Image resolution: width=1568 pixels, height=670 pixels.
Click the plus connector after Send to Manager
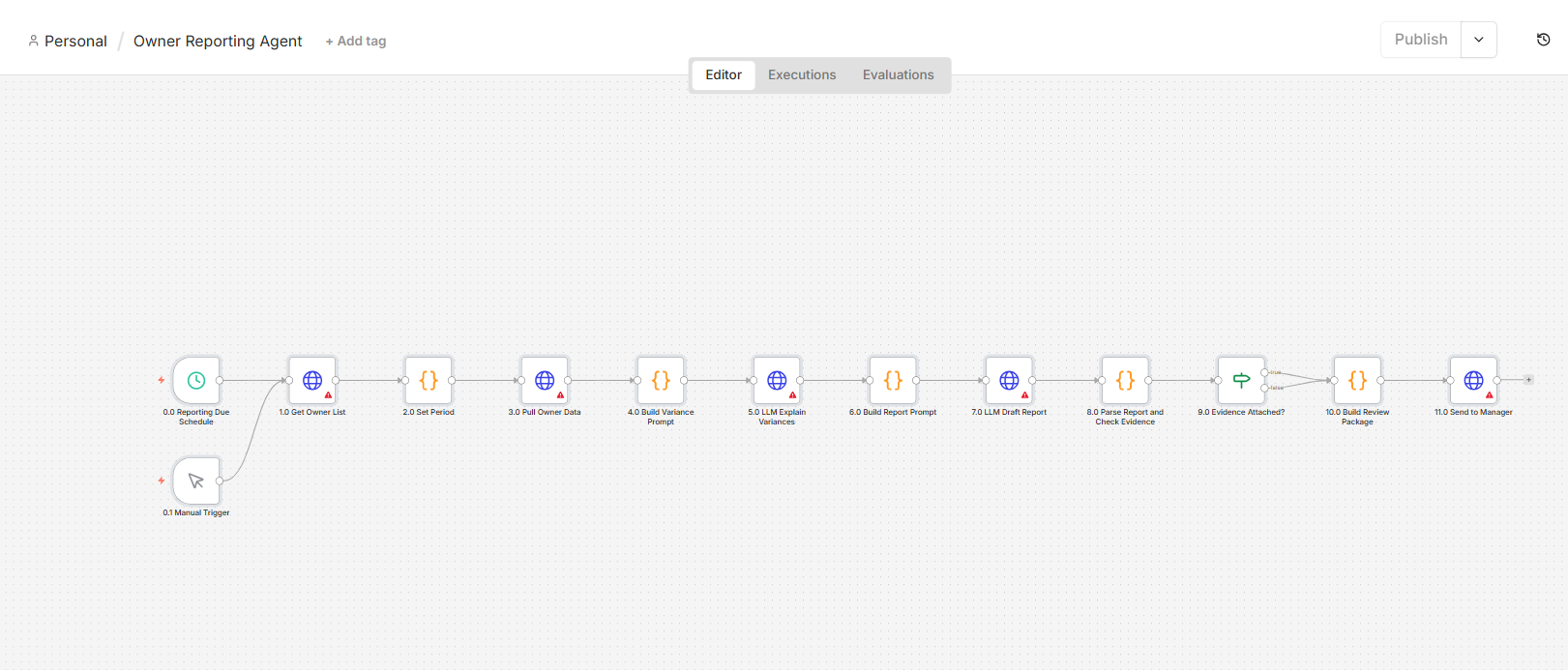point(1528,380)
